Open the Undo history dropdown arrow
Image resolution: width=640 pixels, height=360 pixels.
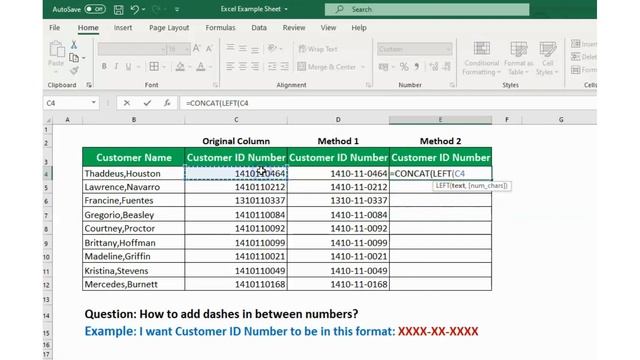(143, 9)
